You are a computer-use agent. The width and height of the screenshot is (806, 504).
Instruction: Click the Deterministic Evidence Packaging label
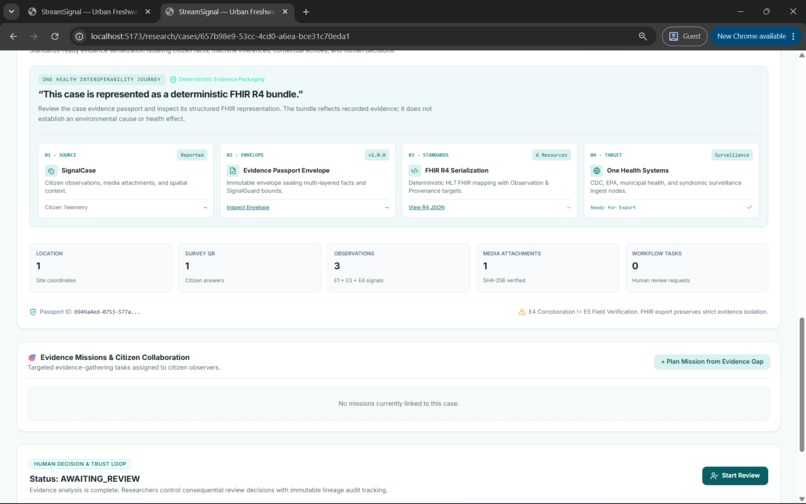click(222, 80)
